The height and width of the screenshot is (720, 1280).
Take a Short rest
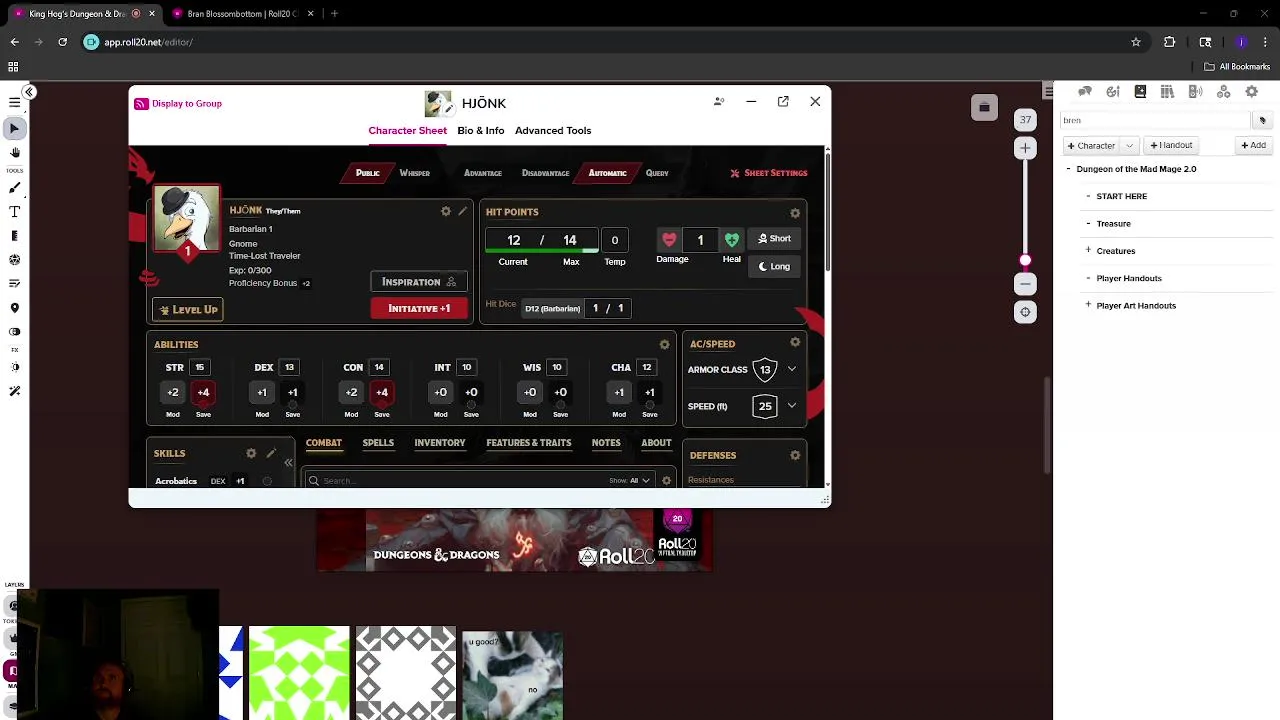click(x=775, y=239)
